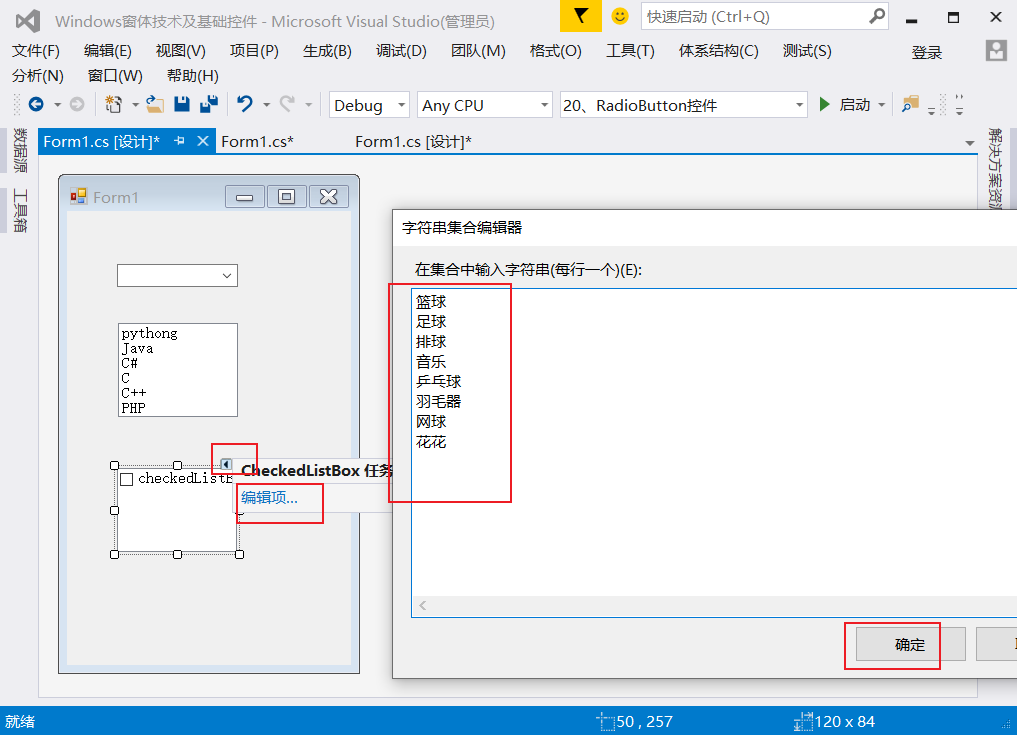Open the 分析(N) menu
1017x735 pixels.
38,76
